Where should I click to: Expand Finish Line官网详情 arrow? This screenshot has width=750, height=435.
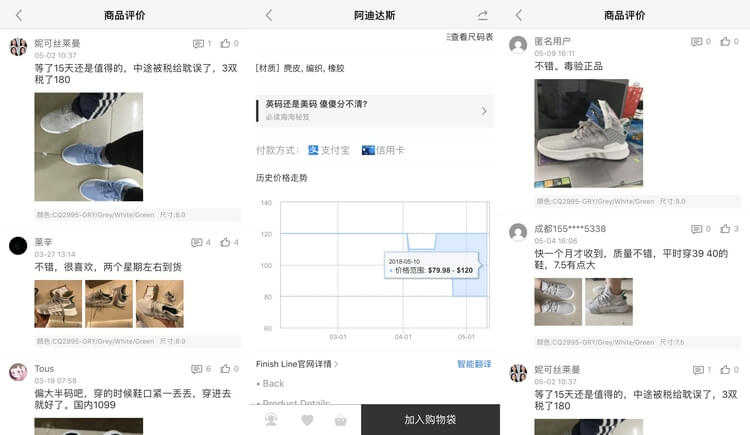coord(336,364)
